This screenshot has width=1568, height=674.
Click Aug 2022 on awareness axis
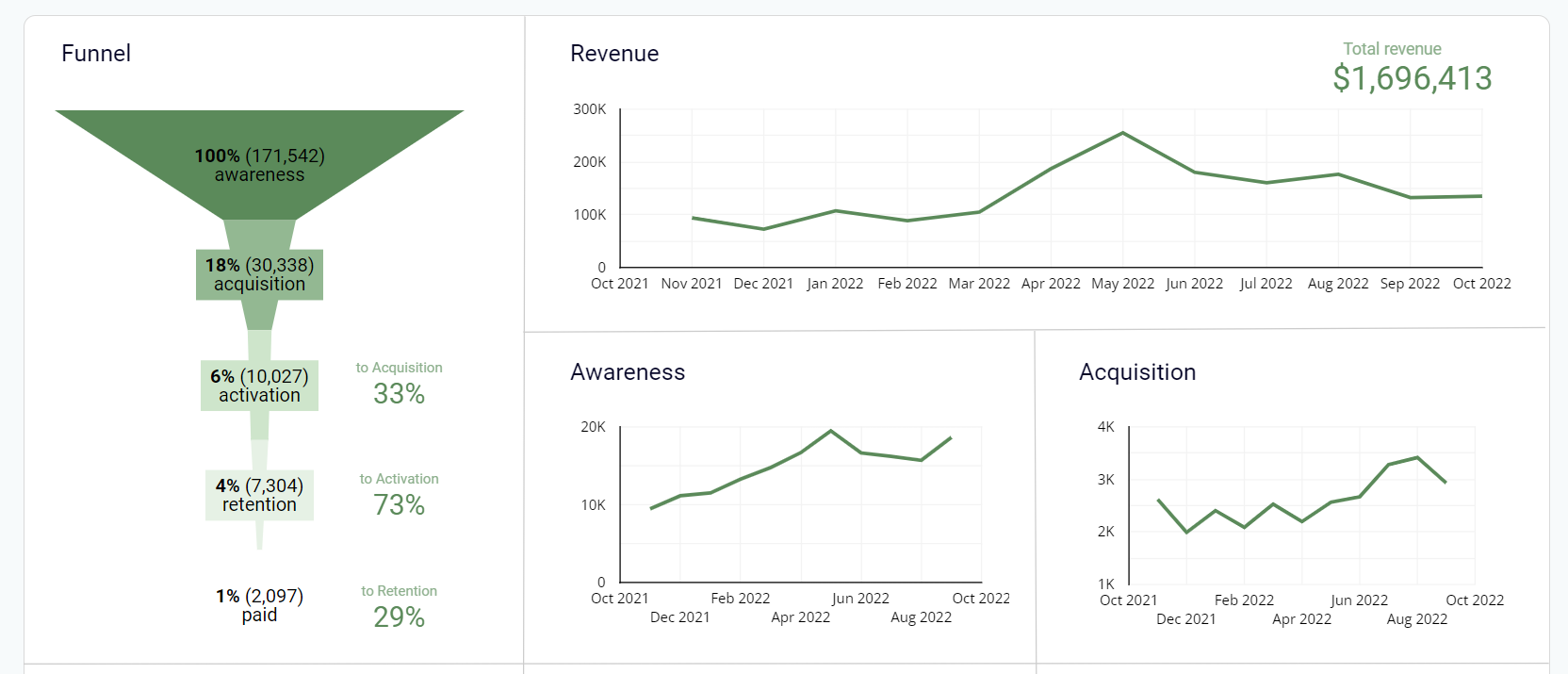coord(921,617)
